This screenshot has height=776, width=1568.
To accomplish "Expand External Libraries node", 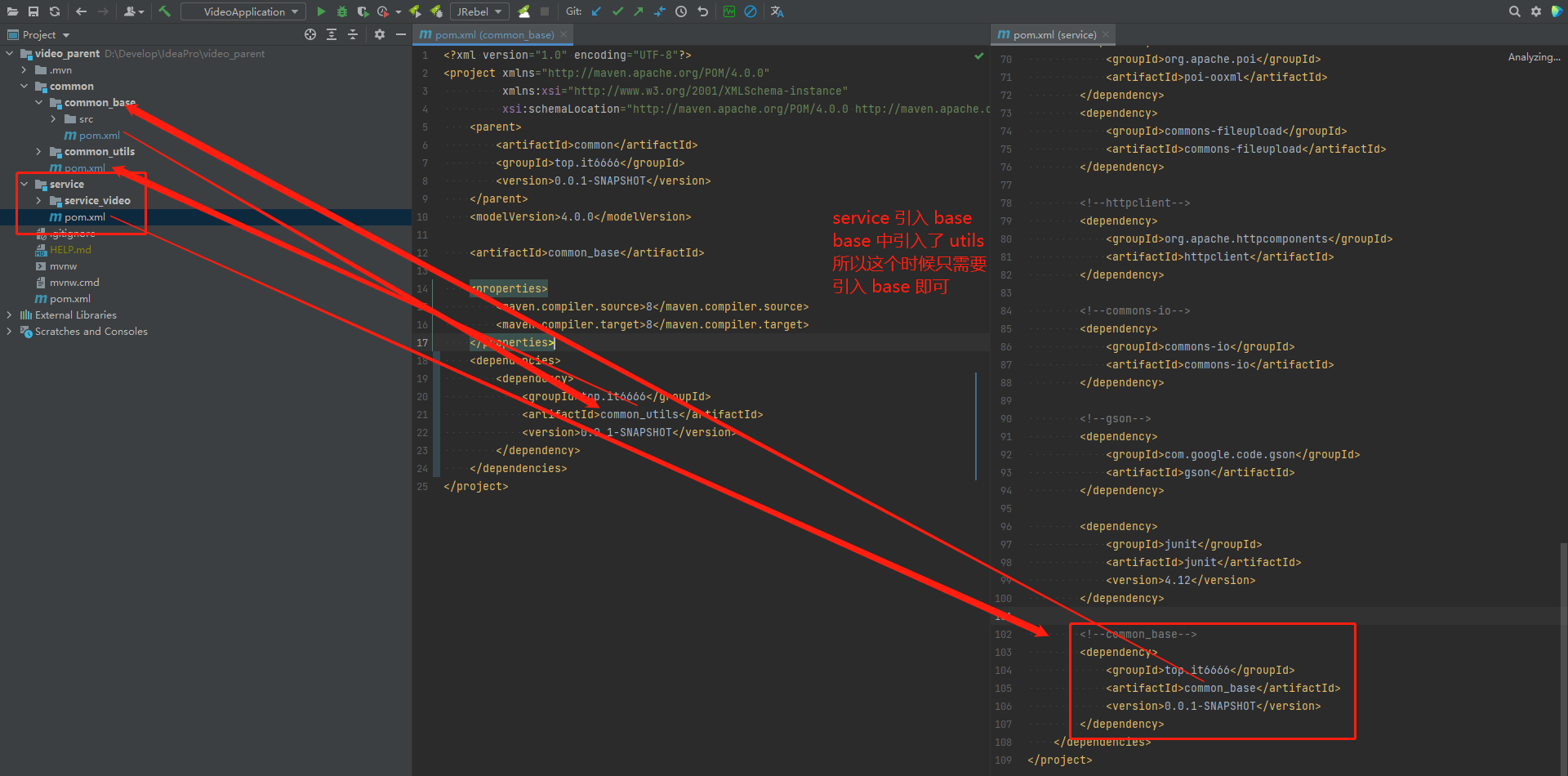I will (x=10, y=315).
